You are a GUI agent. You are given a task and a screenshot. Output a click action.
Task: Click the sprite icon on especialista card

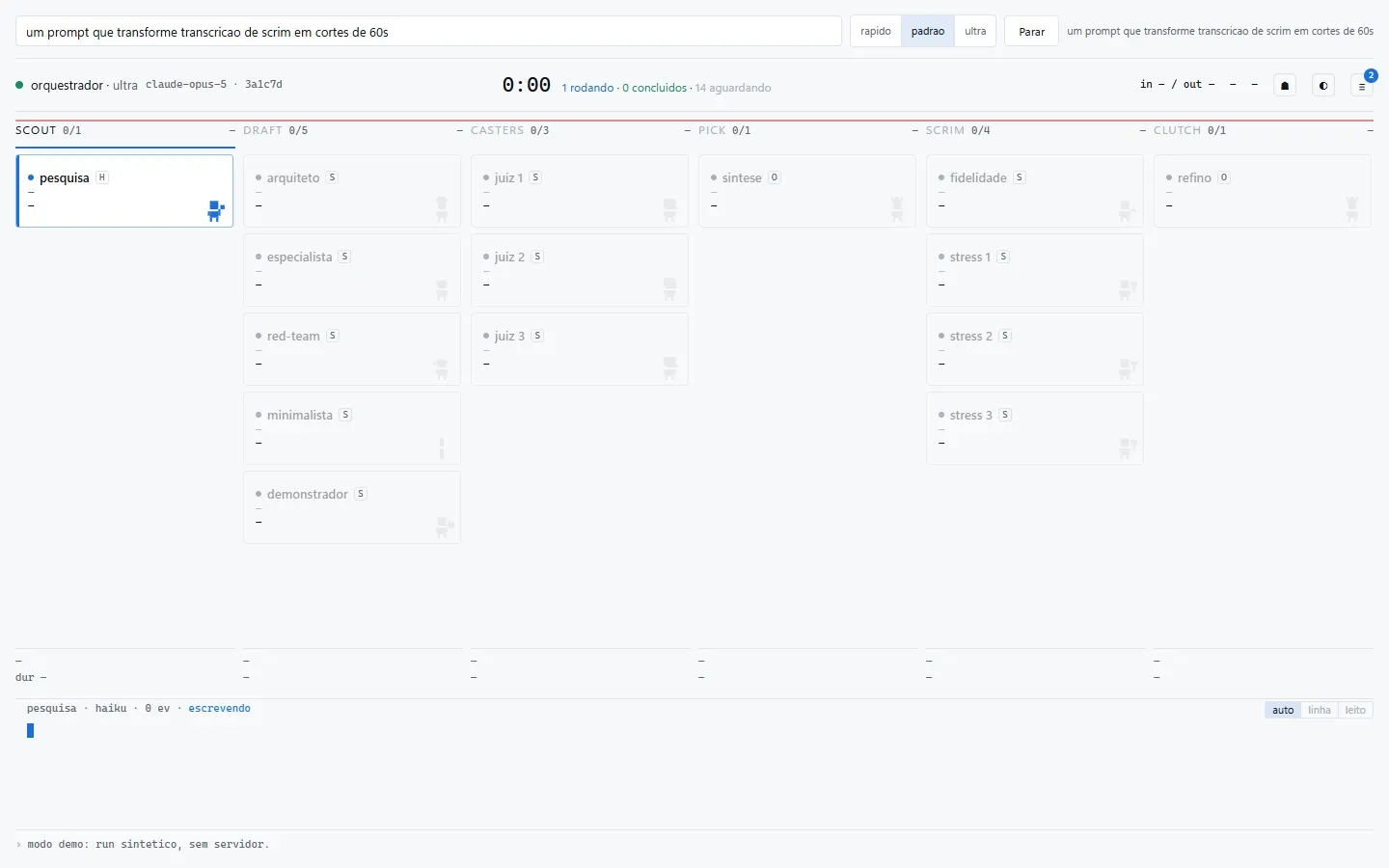[x=442, y=289]
